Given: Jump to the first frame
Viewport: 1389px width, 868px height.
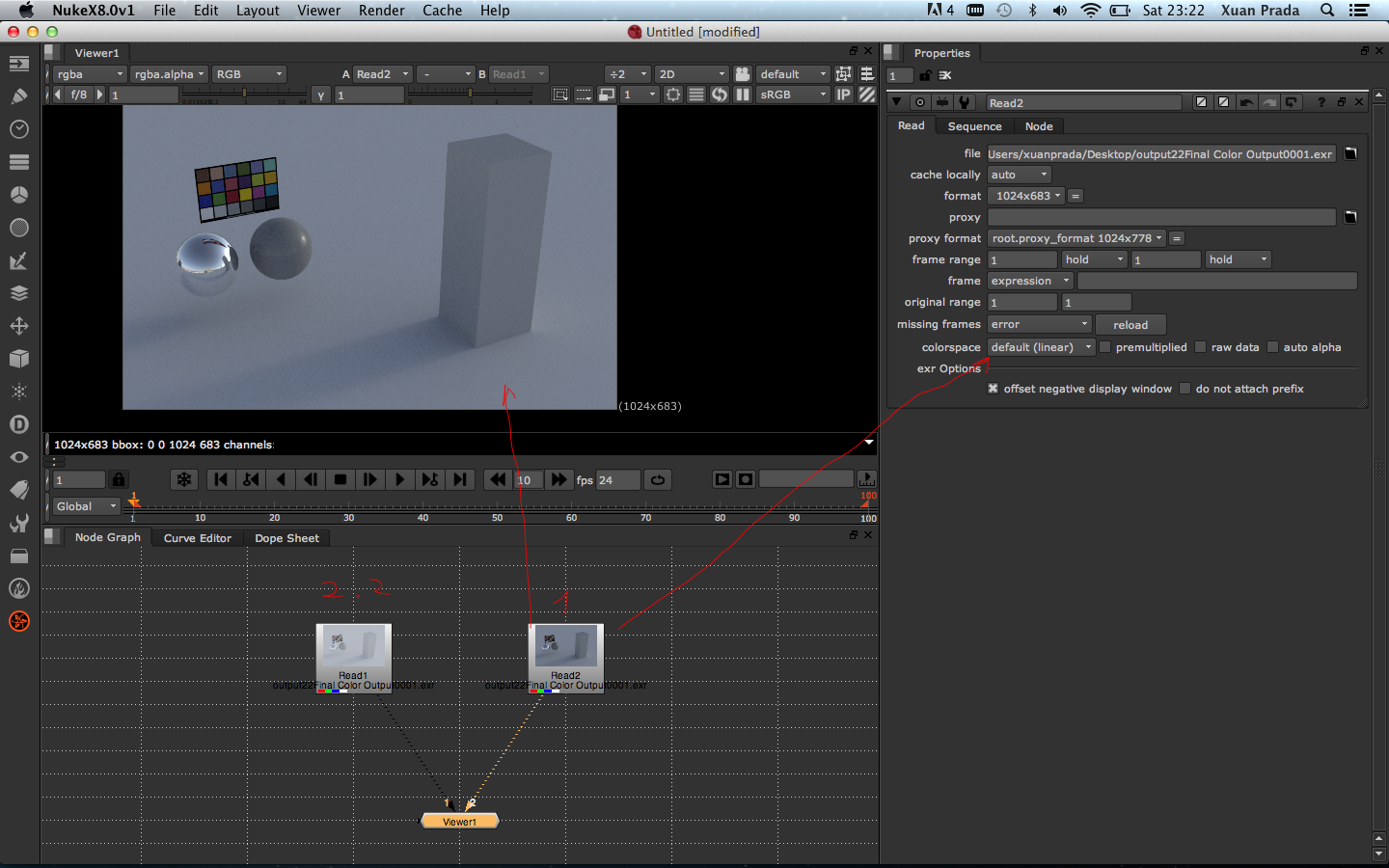Looking at the screenshot, I should tap(221, 479).
